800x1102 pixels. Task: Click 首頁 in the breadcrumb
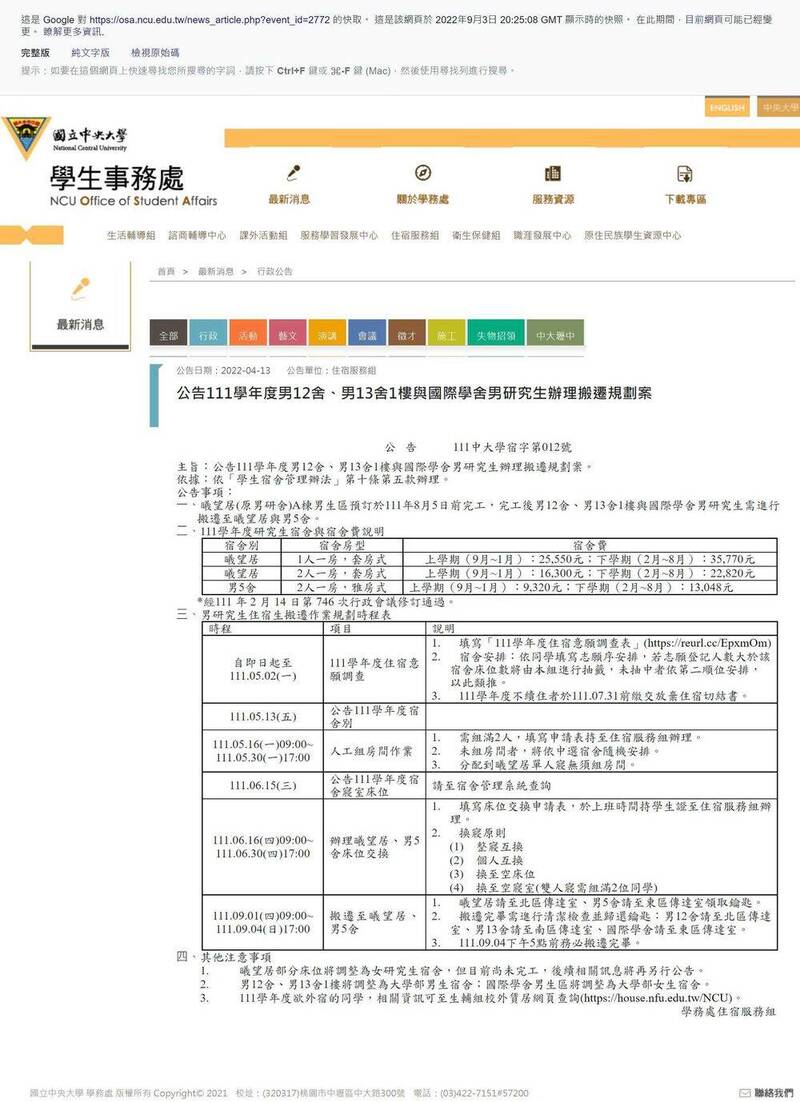coord(166,271)
